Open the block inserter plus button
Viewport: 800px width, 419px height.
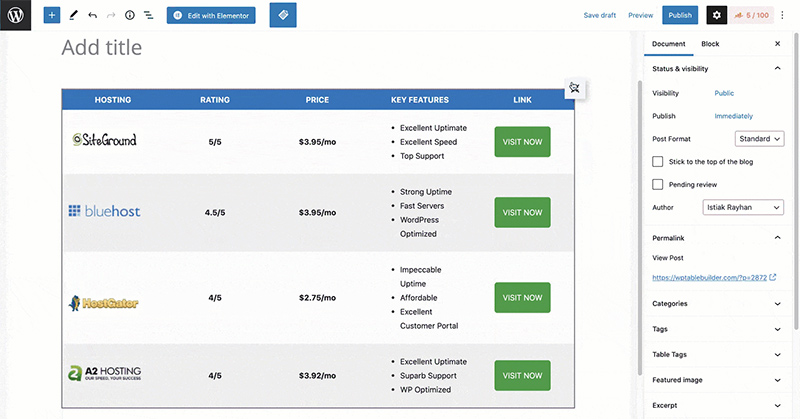(x=52, y=15)
